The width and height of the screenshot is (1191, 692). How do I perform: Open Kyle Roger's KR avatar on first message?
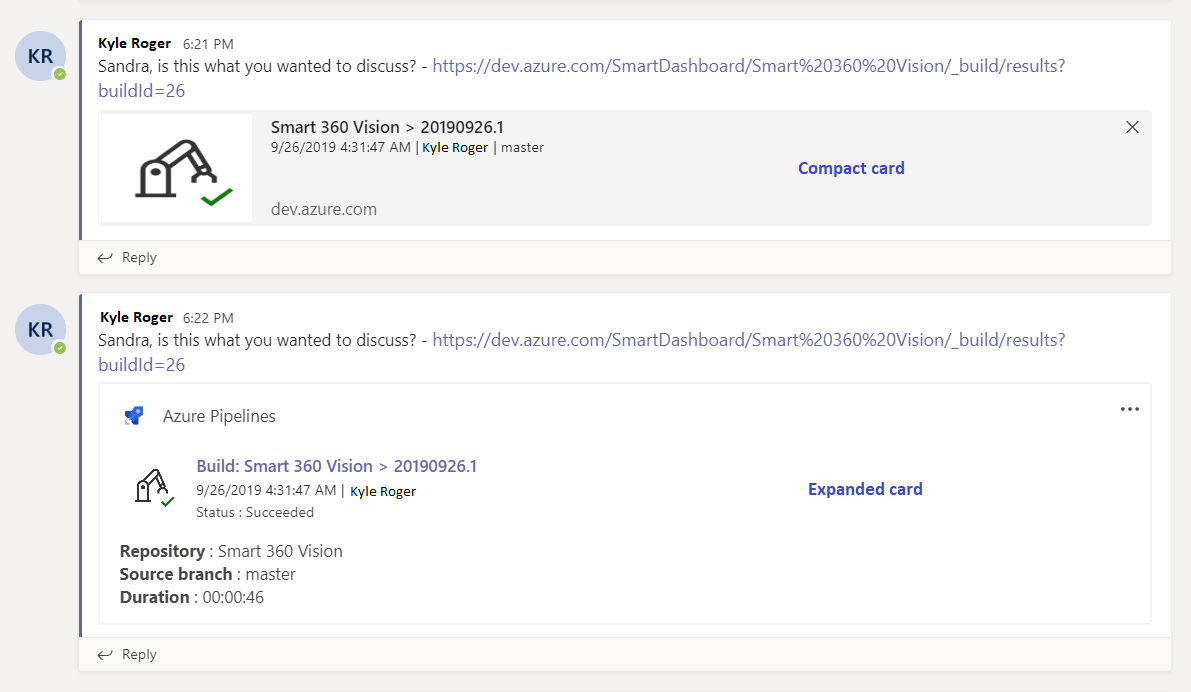pyautogui.click(x=41, y=56)
